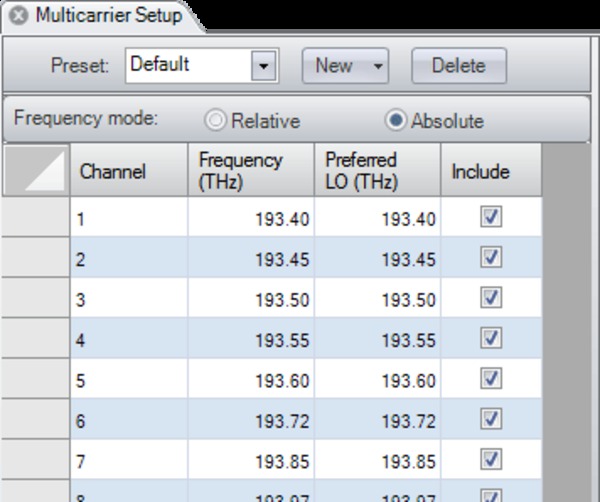Close the Multicarrier Setup tab
Screen dimensions: 600x502
point(18,16)
